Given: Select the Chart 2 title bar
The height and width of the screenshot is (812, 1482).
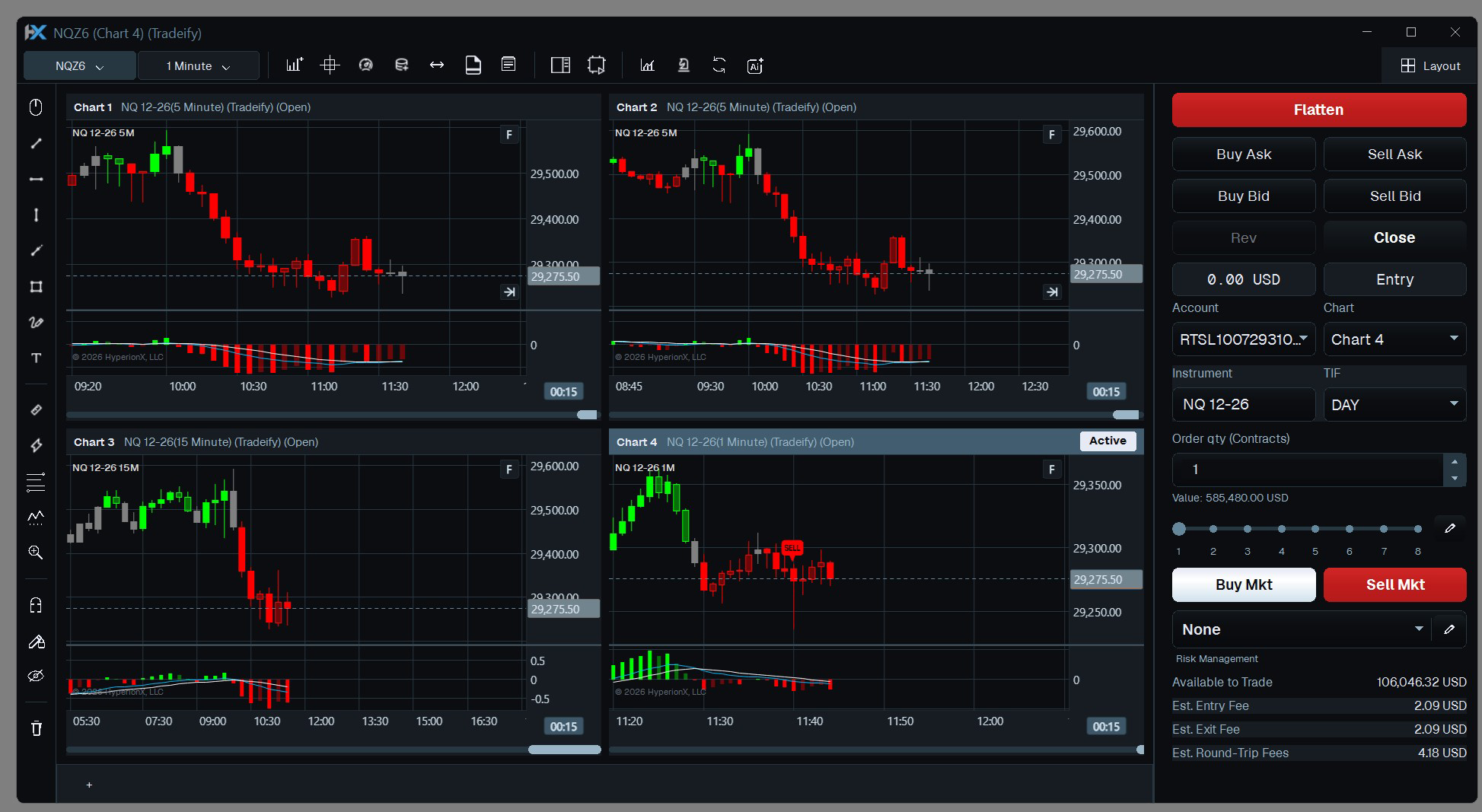Looking at the screenshot, I should point(876,107).
